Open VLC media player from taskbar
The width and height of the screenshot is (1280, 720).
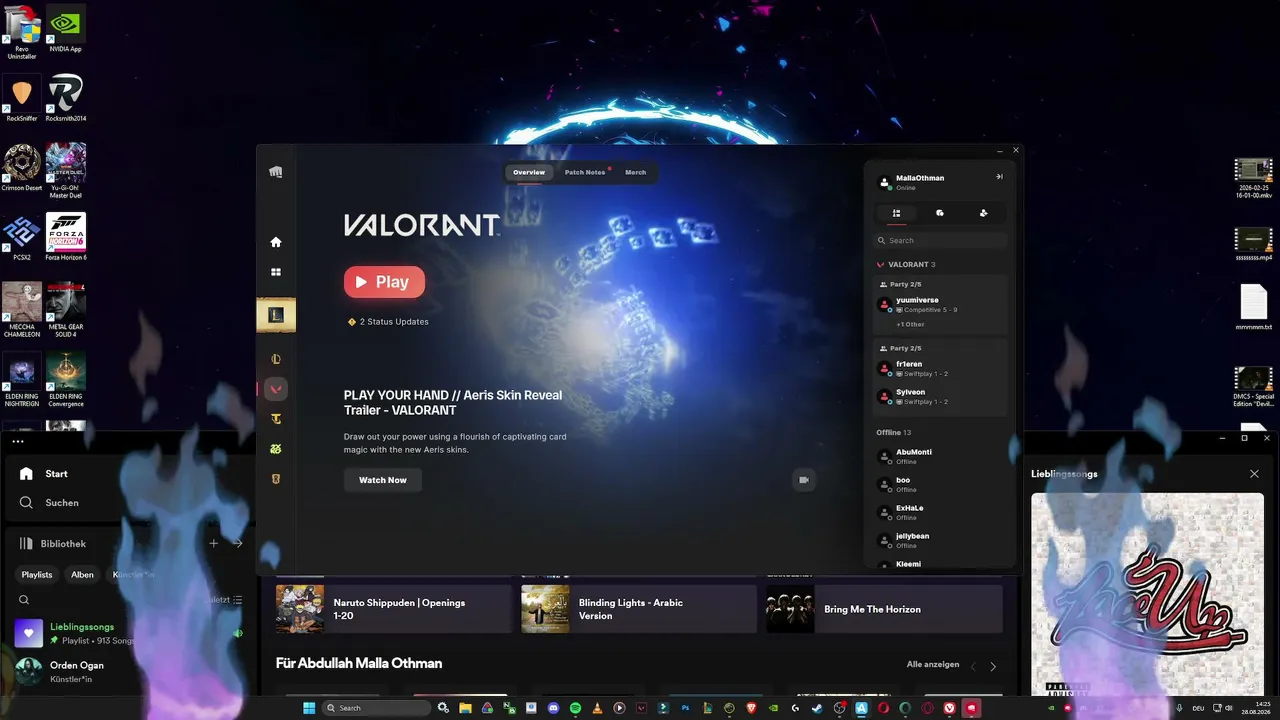pyautogui.click(x=597, y=708)
